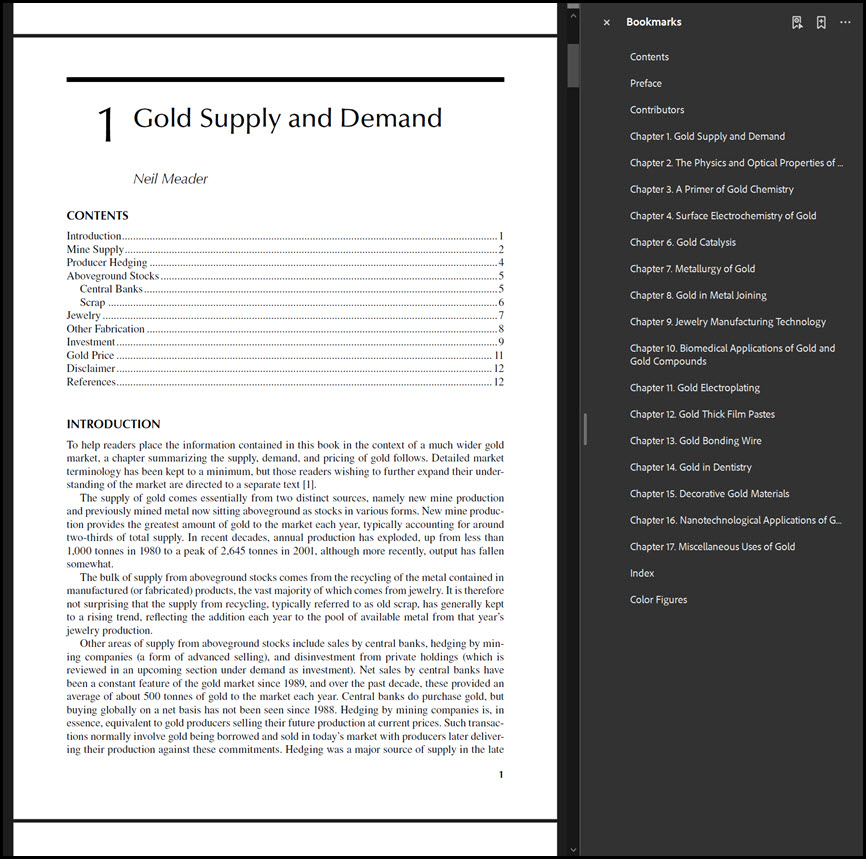Click the add new bookmark icon

[821, 22]
